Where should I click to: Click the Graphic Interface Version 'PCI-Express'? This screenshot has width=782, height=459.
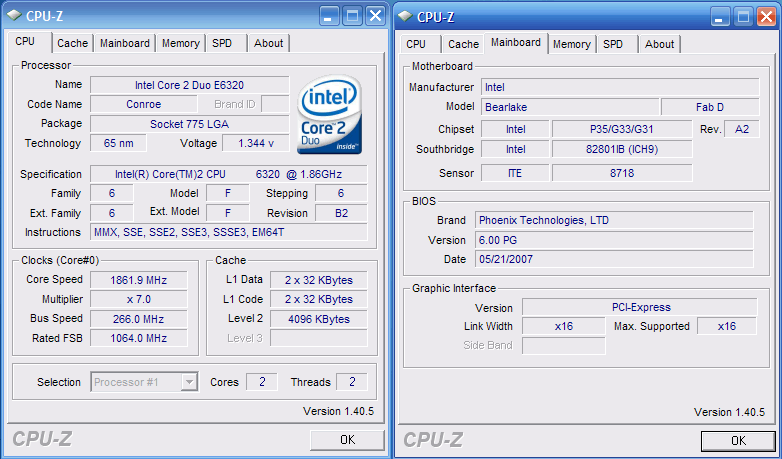point(640,307)
